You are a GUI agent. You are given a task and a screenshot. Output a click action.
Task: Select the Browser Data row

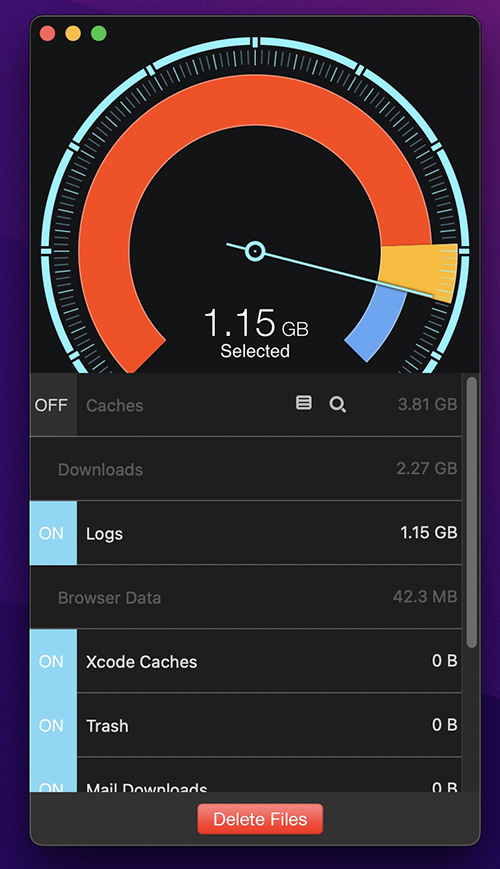click(246, 597)
